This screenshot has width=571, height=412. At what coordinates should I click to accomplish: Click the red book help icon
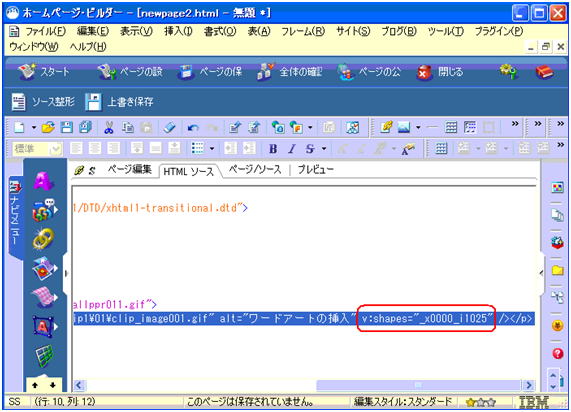coord(544,72)
